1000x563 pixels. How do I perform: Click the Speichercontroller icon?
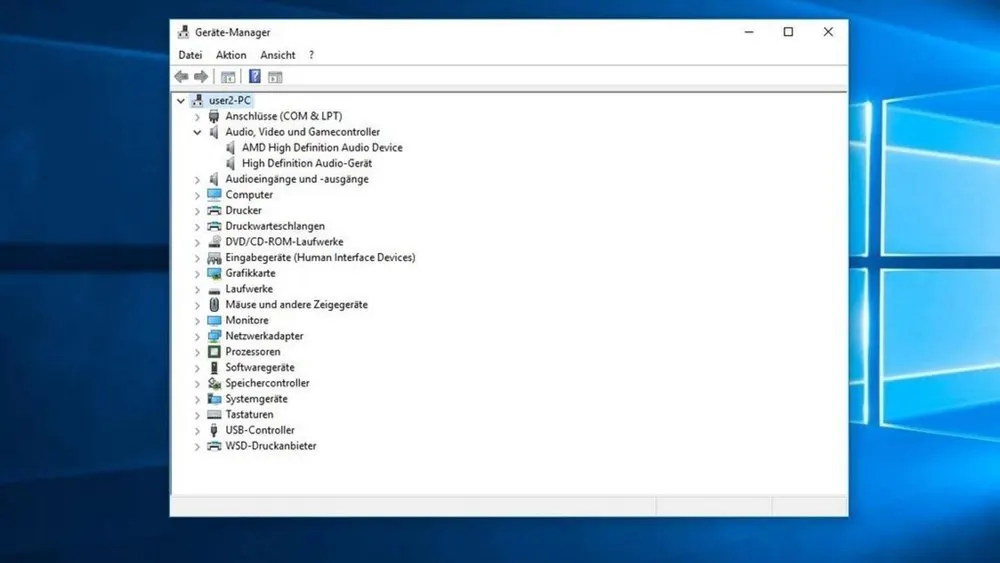click(214, 383)
